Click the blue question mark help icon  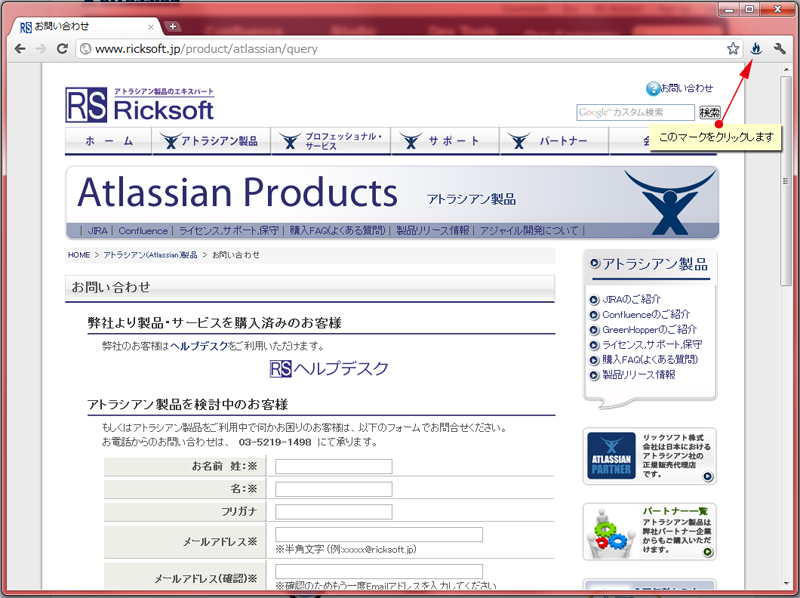tap(653, 89)
